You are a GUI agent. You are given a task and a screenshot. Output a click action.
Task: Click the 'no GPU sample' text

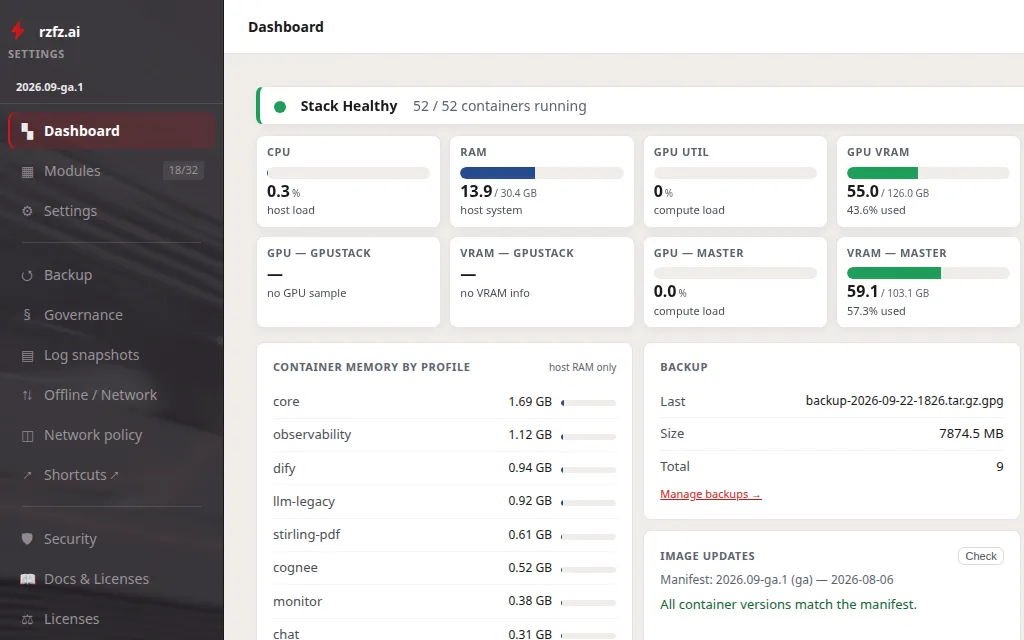(306, 293)
